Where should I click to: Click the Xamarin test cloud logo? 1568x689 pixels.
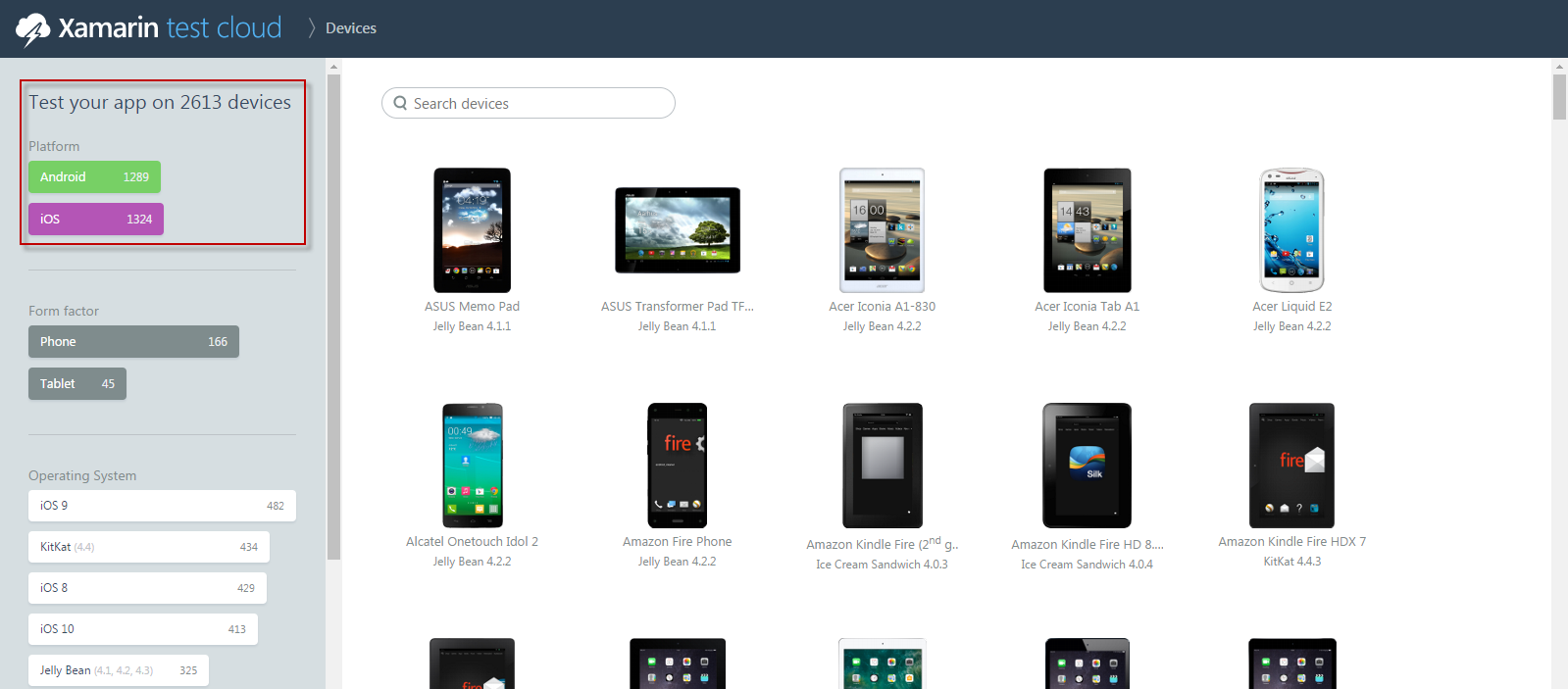(149, 28)
